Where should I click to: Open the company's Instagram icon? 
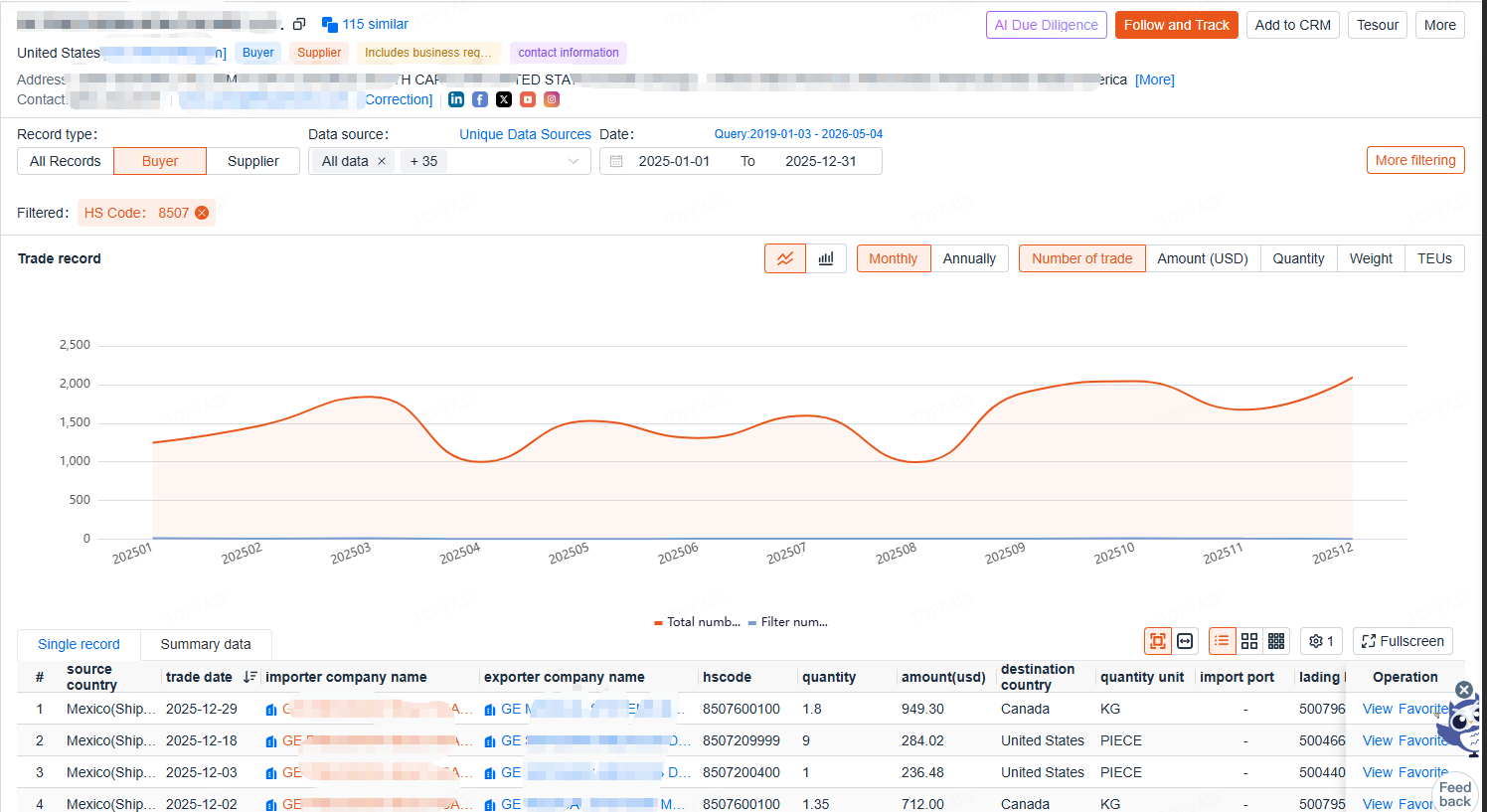coord(552,99)
